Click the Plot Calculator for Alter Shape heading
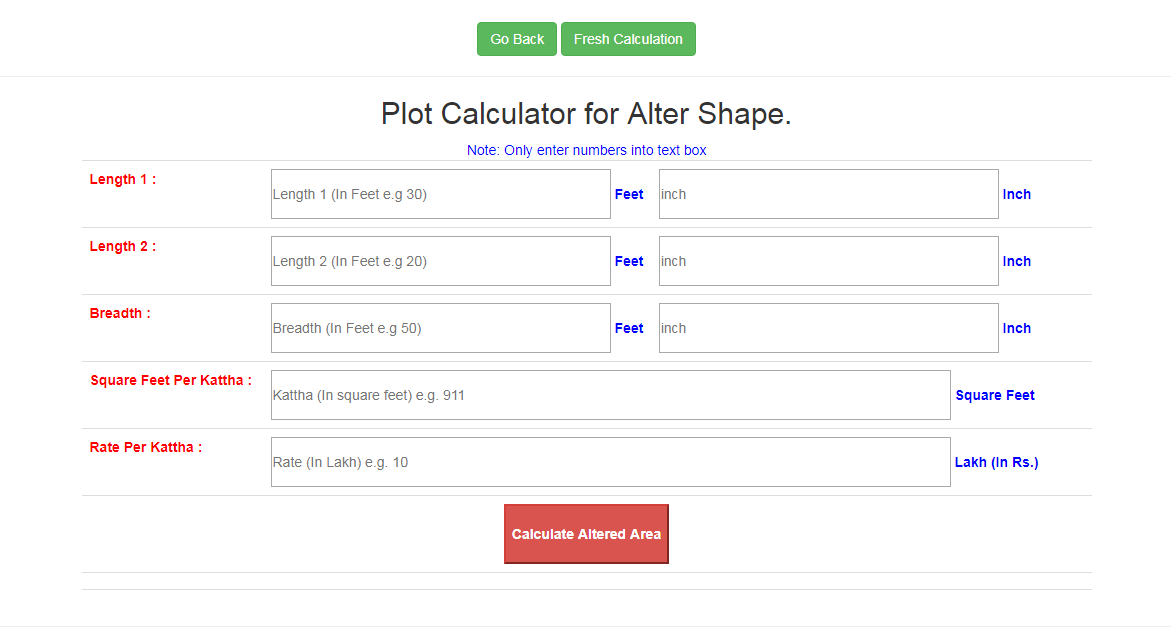The image size is (1171, 629). 586,114
